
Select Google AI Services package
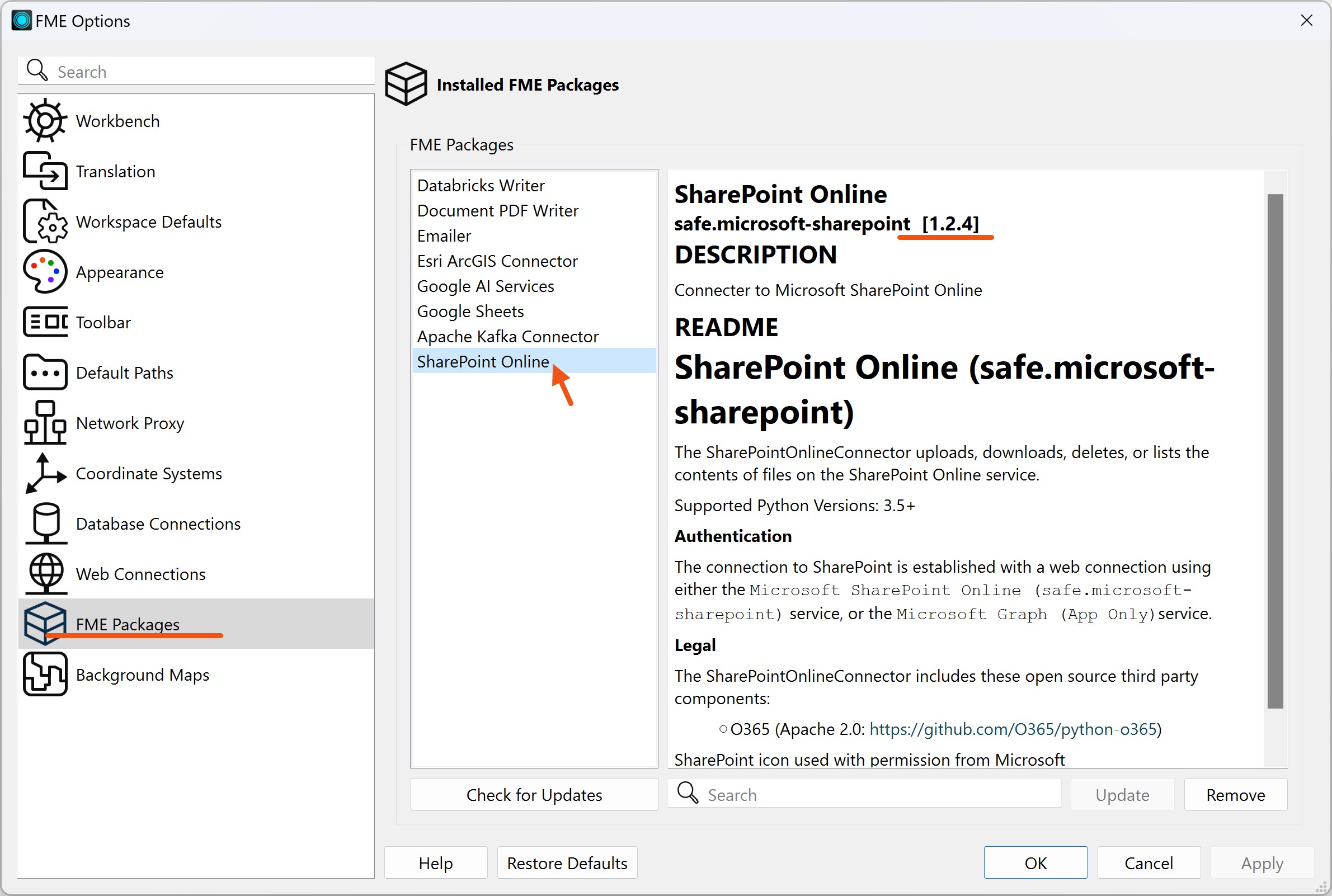[x=534, y=286]
